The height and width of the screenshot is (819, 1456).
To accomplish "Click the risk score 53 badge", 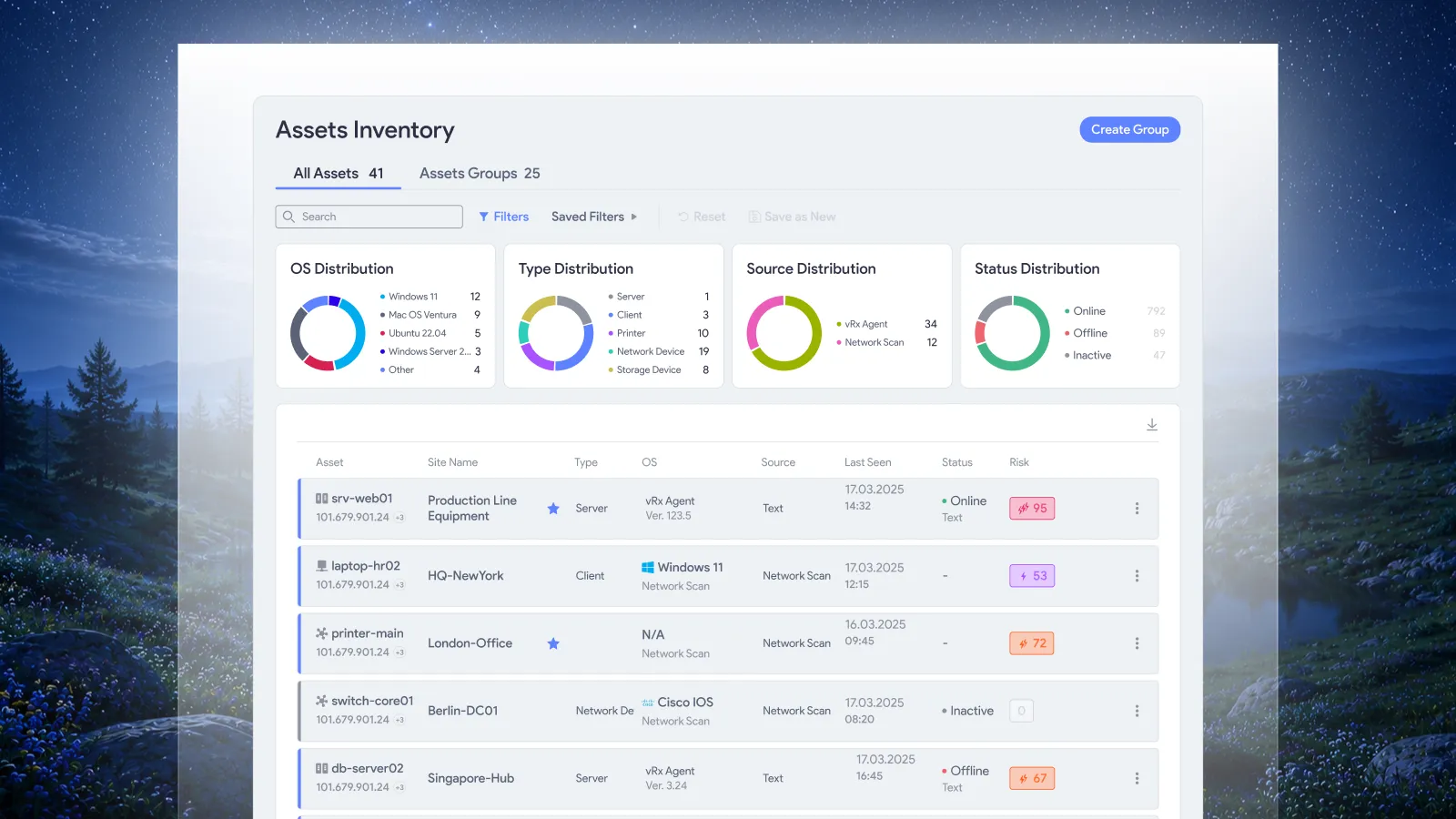I will pyautogui.click(x=1032, y=576).
